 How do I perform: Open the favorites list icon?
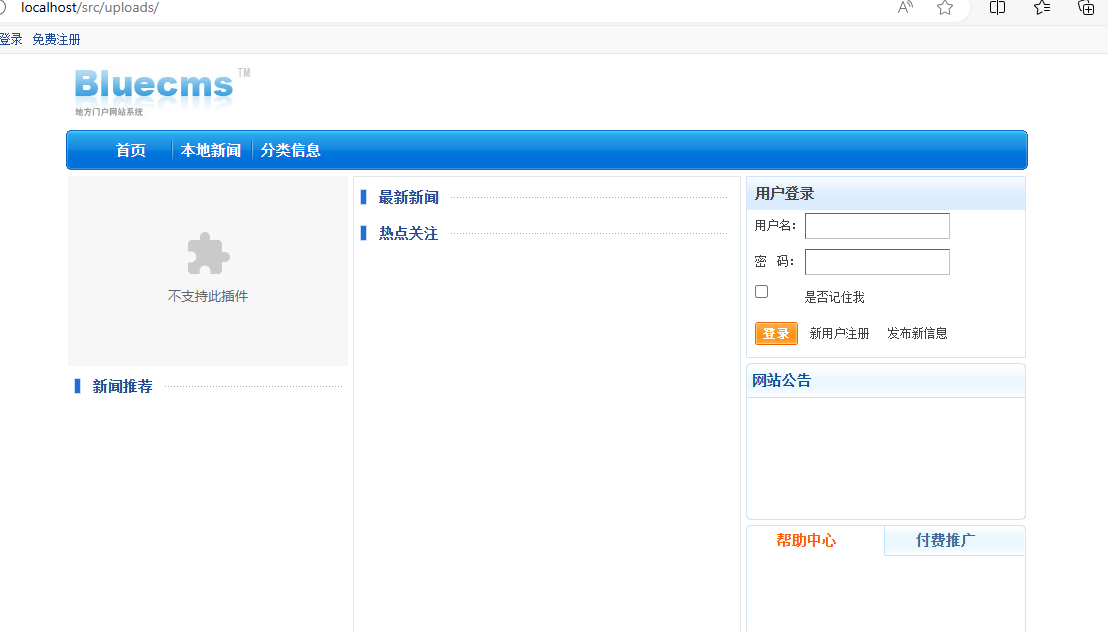coord(1042,8)
